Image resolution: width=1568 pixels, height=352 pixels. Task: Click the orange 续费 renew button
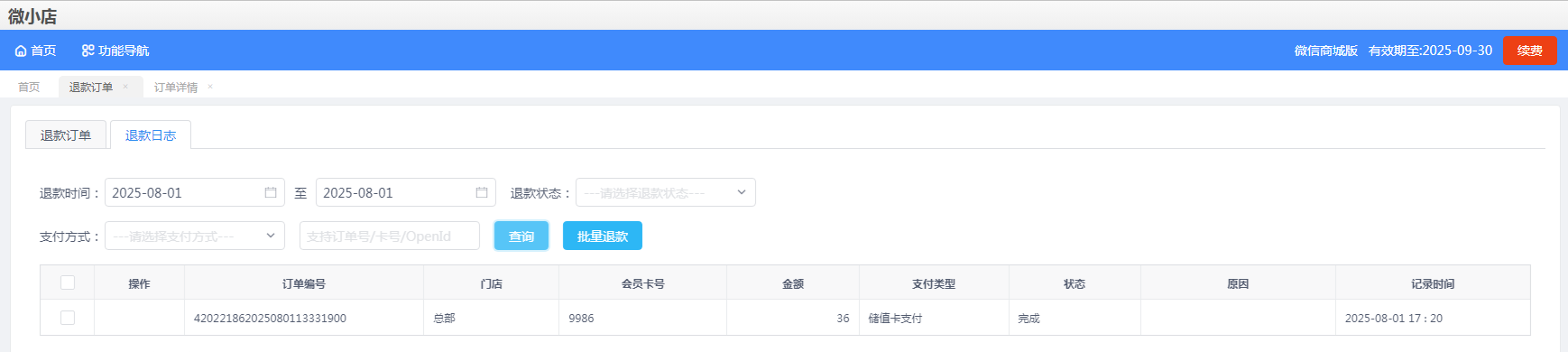1530,51
